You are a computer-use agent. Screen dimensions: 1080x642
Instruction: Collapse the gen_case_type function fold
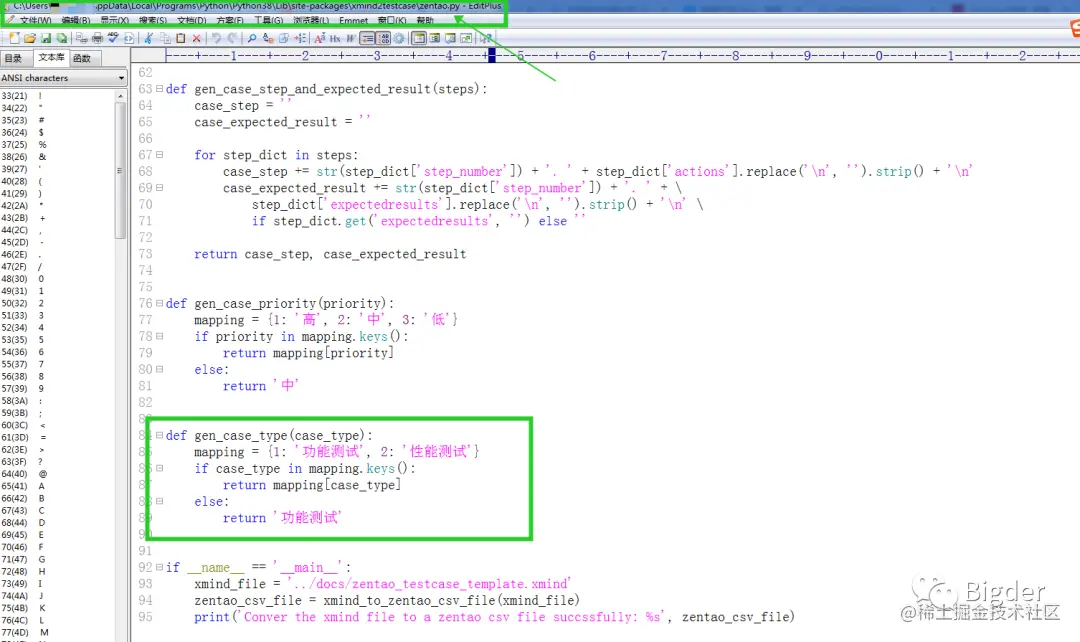159,435
